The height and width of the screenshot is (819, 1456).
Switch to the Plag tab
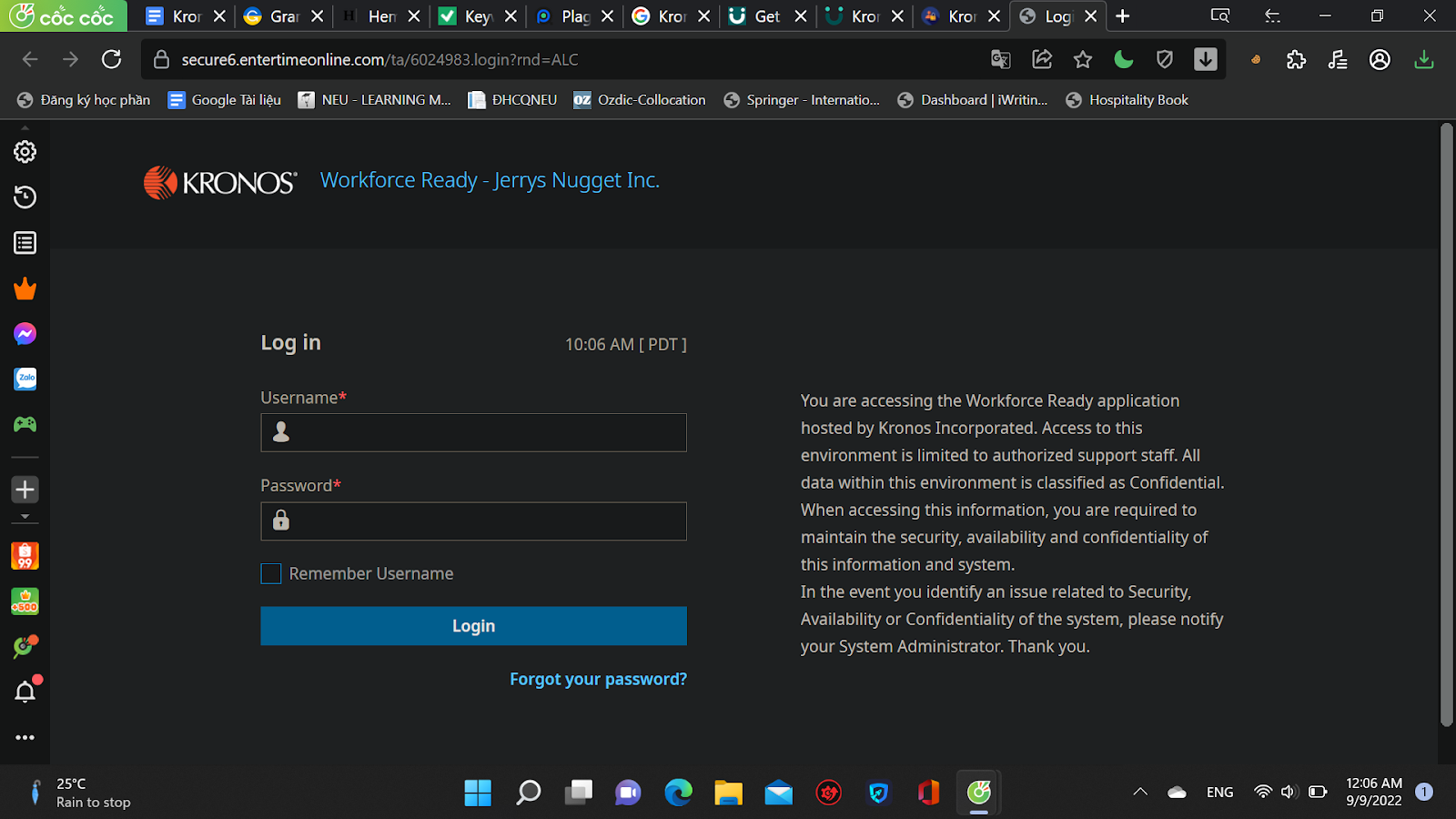(574, 16)
